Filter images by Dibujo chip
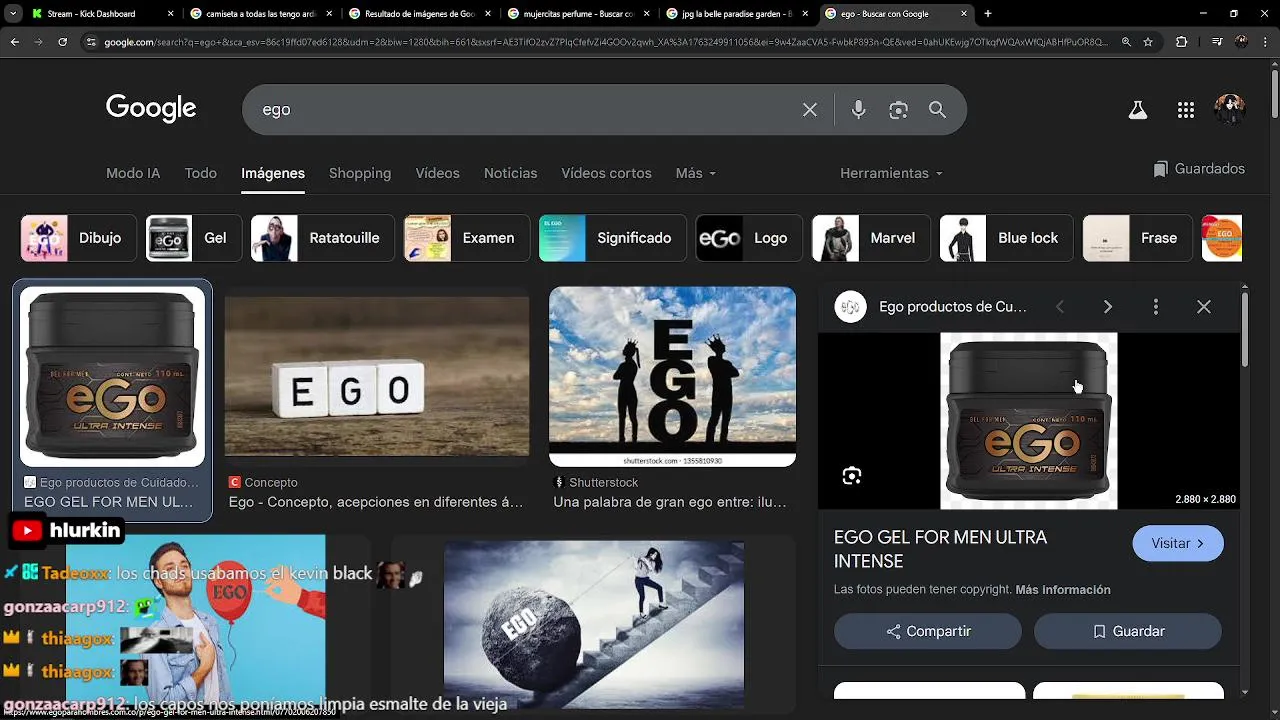Viewport: 1280px width, 720px height. [x=77, y=238]
